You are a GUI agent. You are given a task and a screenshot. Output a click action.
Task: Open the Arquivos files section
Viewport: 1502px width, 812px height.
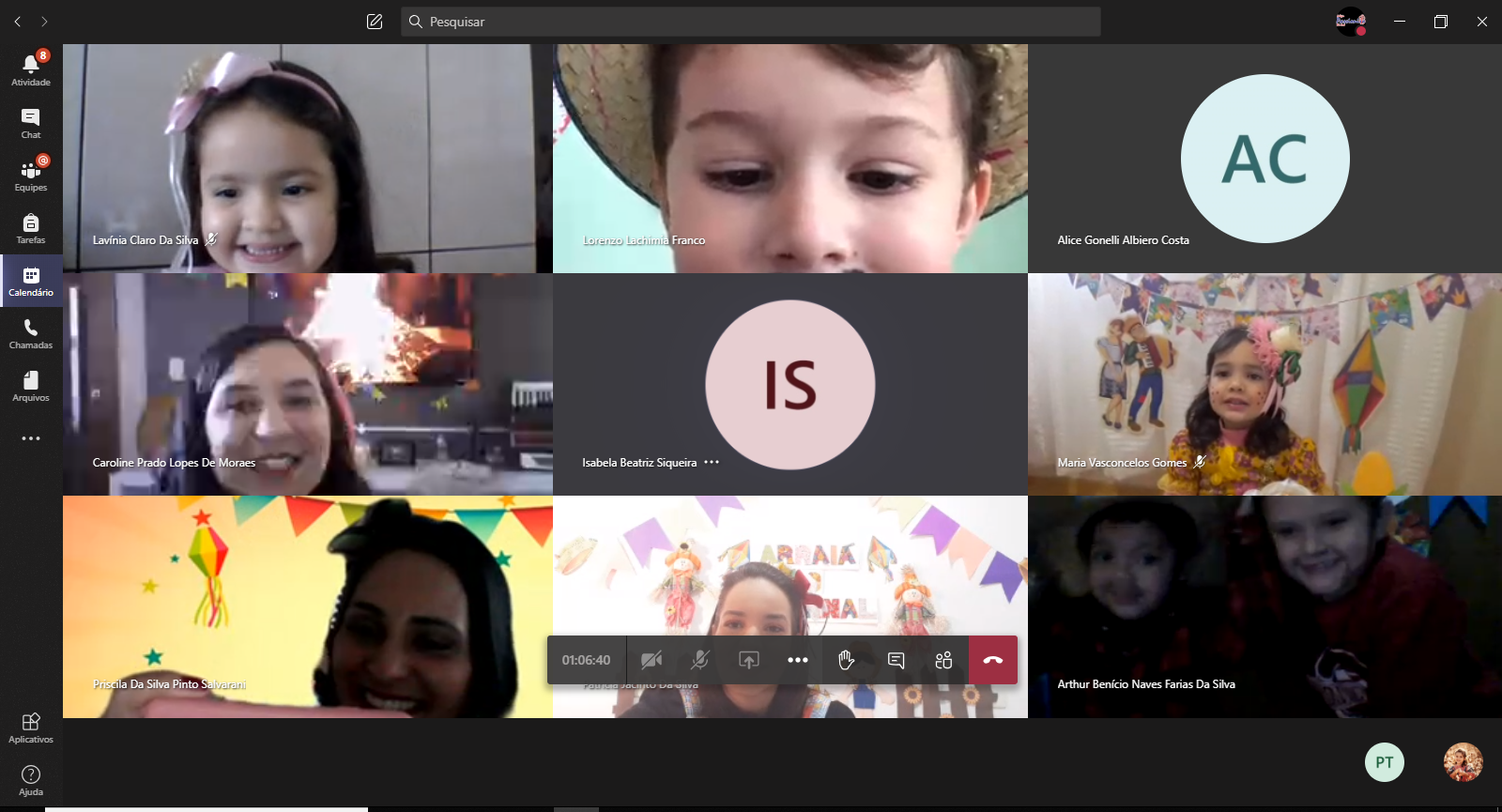pos(31,385)
